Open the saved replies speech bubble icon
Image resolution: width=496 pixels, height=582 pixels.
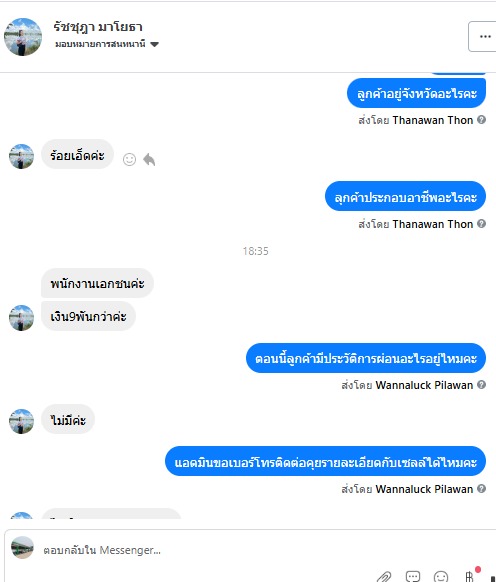point(413,576)
